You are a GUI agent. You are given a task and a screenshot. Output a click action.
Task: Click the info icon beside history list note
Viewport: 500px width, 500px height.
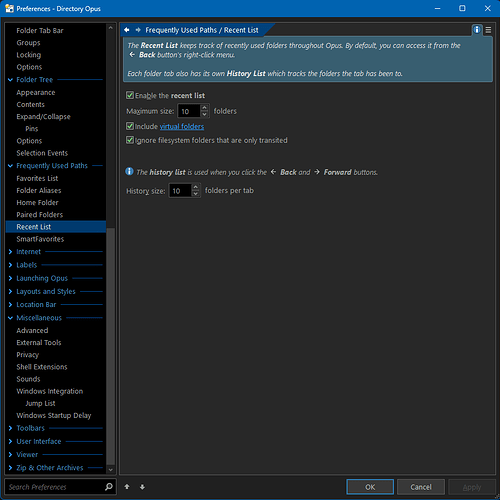(129, 171)
